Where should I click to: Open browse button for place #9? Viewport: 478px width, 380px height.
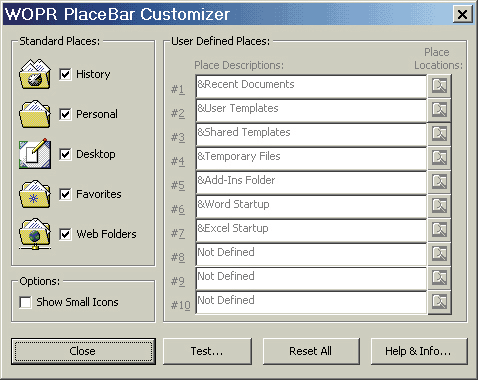point(439,278)
